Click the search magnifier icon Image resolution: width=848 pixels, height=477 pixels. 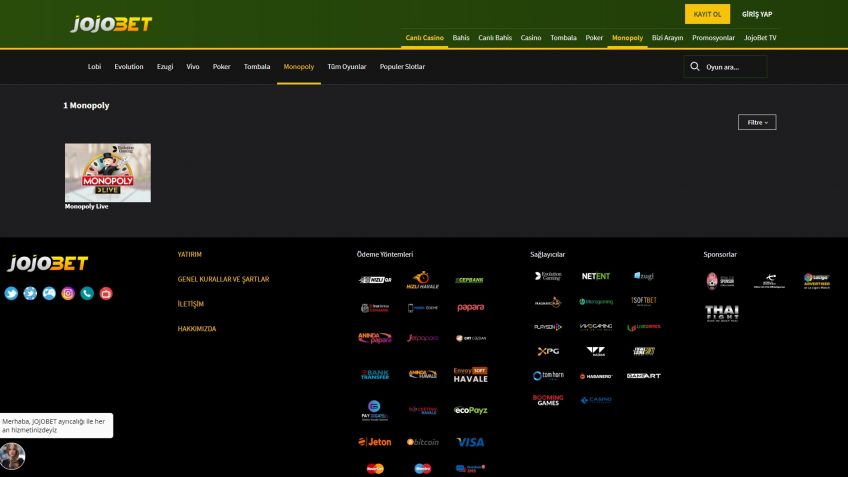(x=695, y=67)
